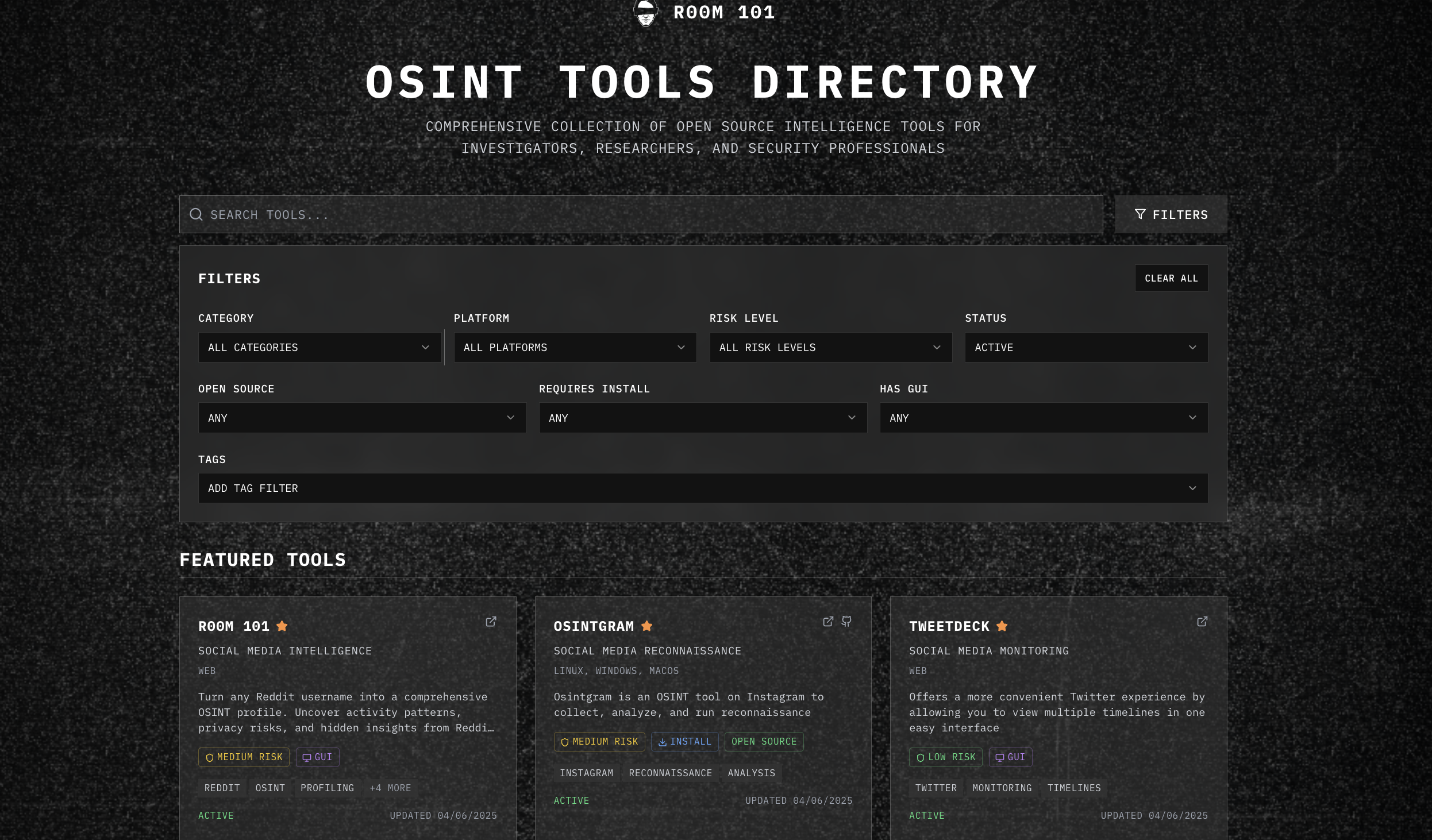Click the Profiling tag
The image size is (1432, 840).
[327, 788]
